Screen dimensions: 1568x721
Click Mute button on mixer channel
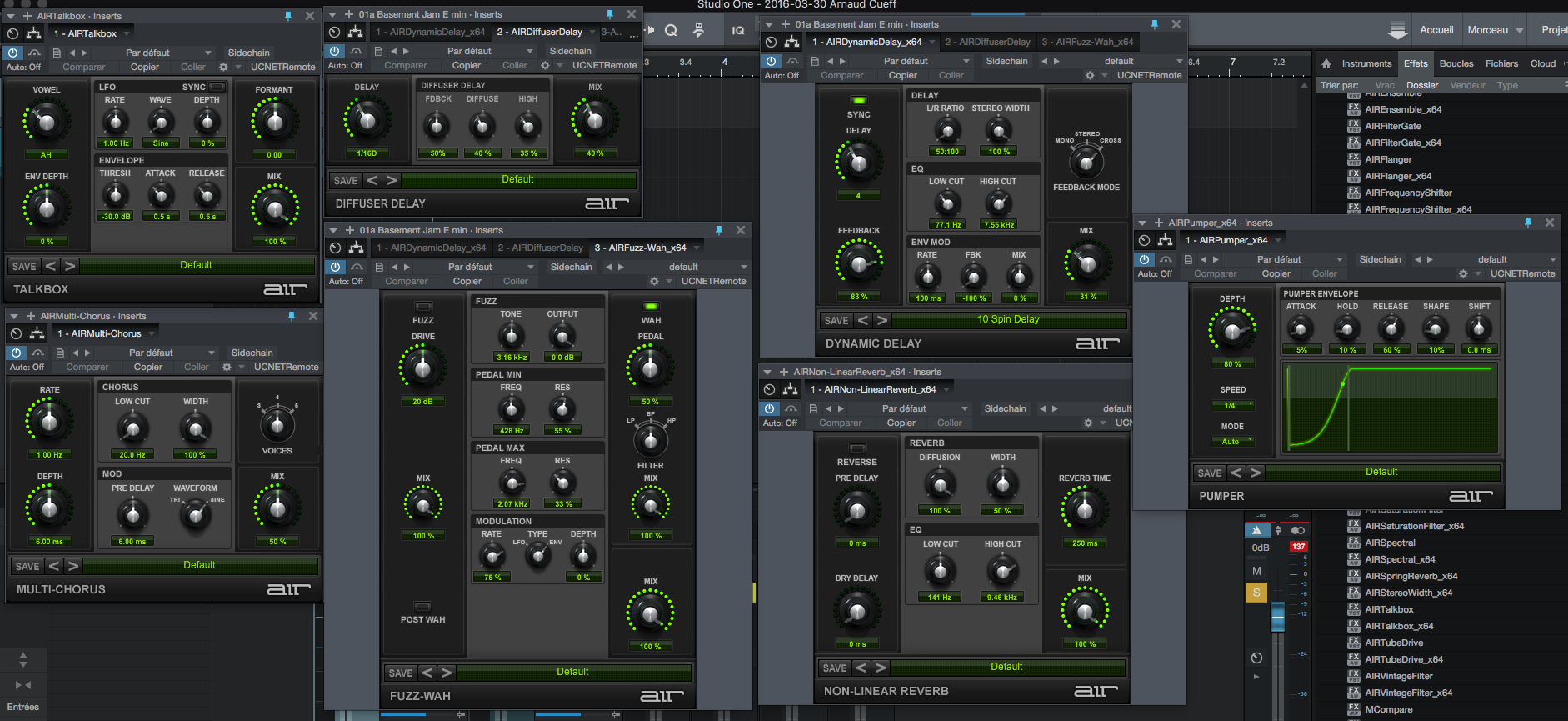click(1256, 571)
